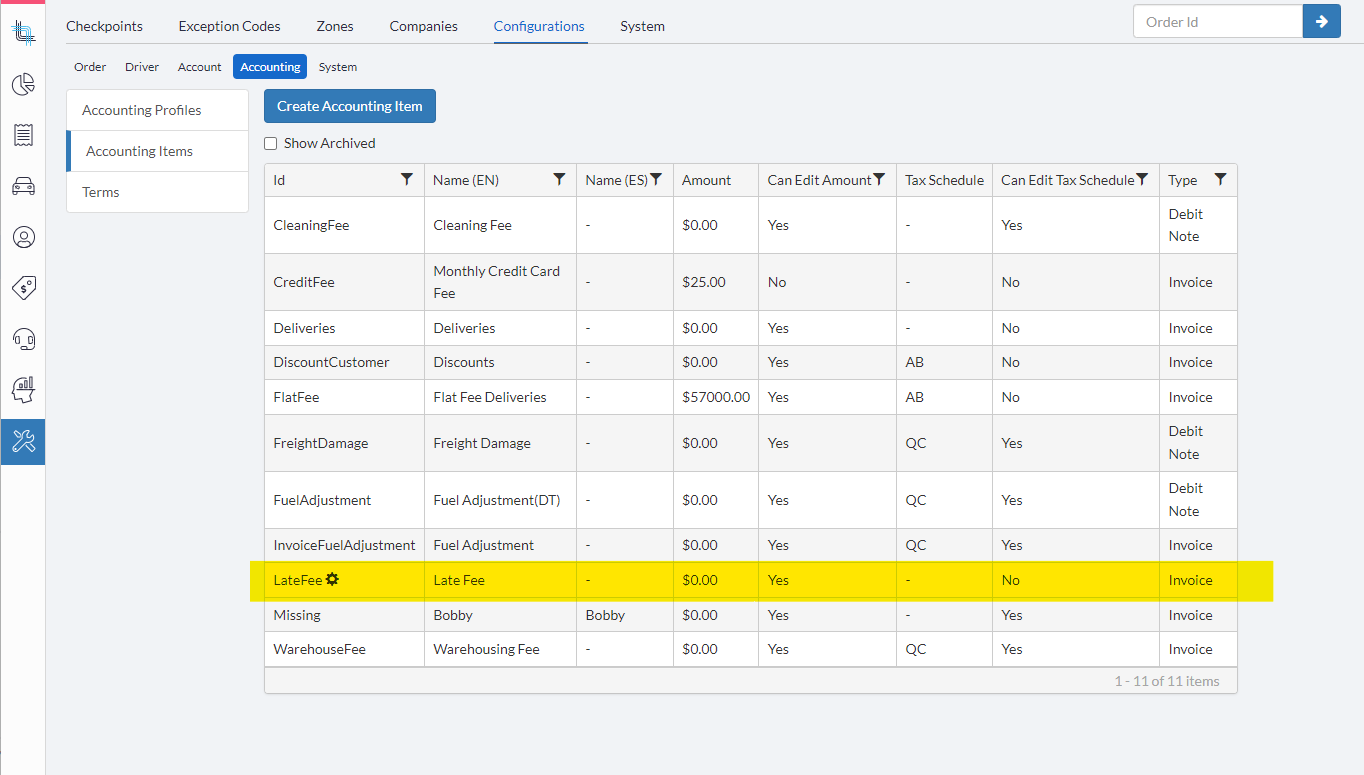Open the car drivers sidebar icon

tap(23, 186)
